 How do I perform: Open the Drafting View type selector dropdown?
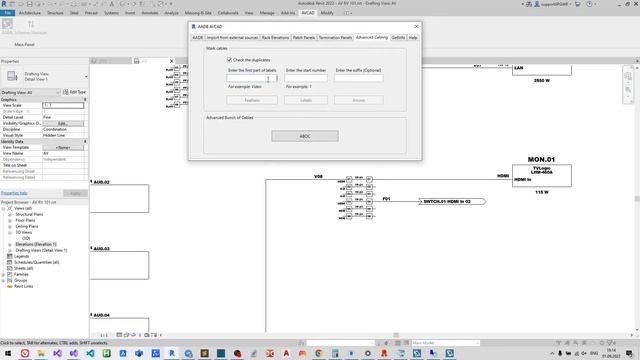[86, 76]
